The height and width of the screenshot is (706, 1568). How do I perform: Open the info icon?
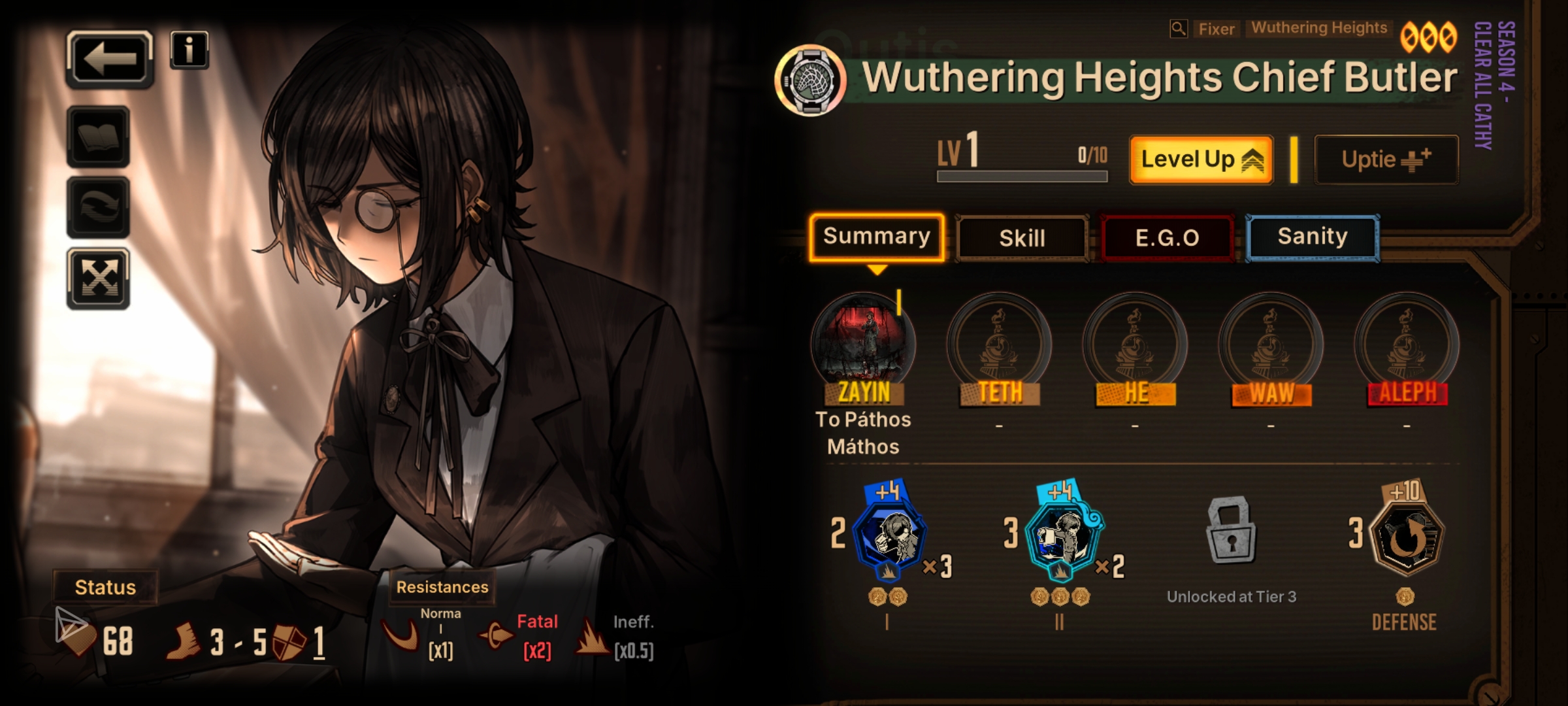tap(189, 50)
